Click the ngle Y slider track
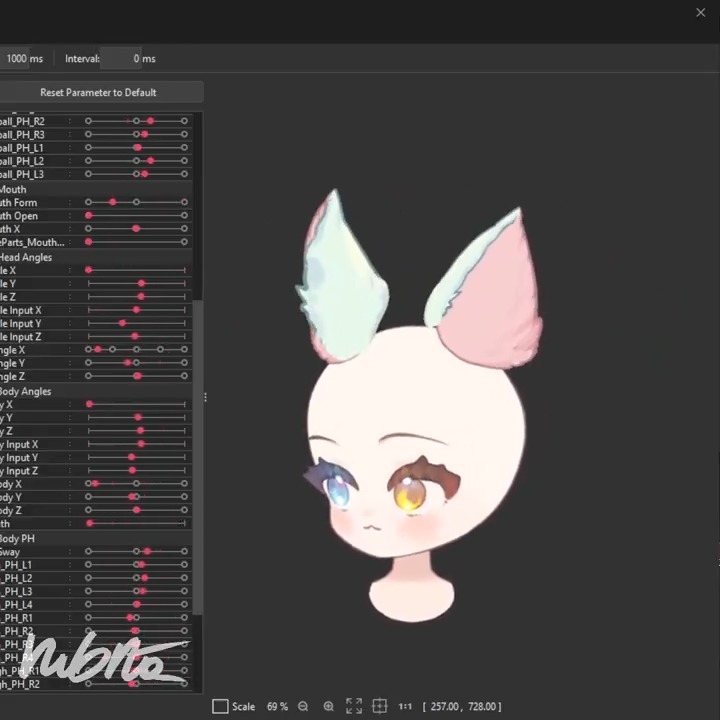Image resolution: width=720 pixels, height=720 pixels. point(136,363)
